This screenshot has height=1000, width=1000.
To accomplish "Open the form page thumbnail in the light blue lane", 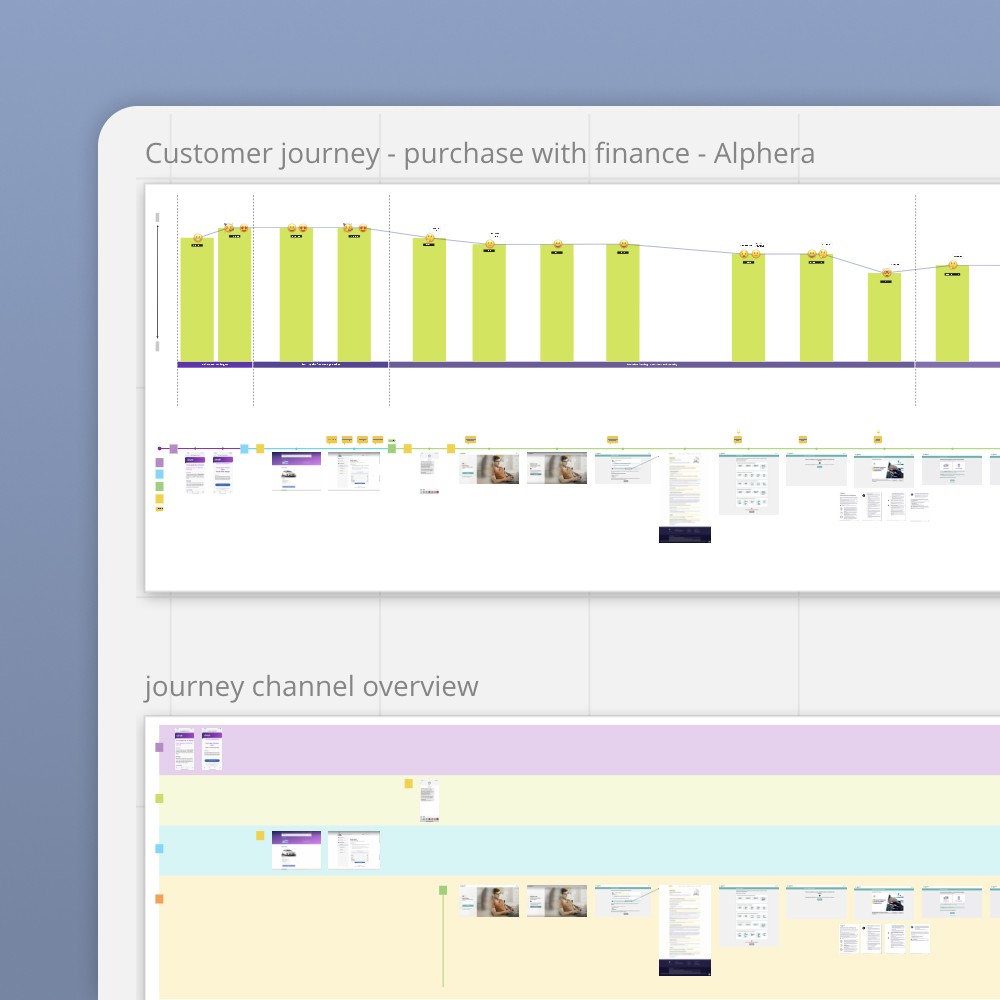I will coord(354,849).
